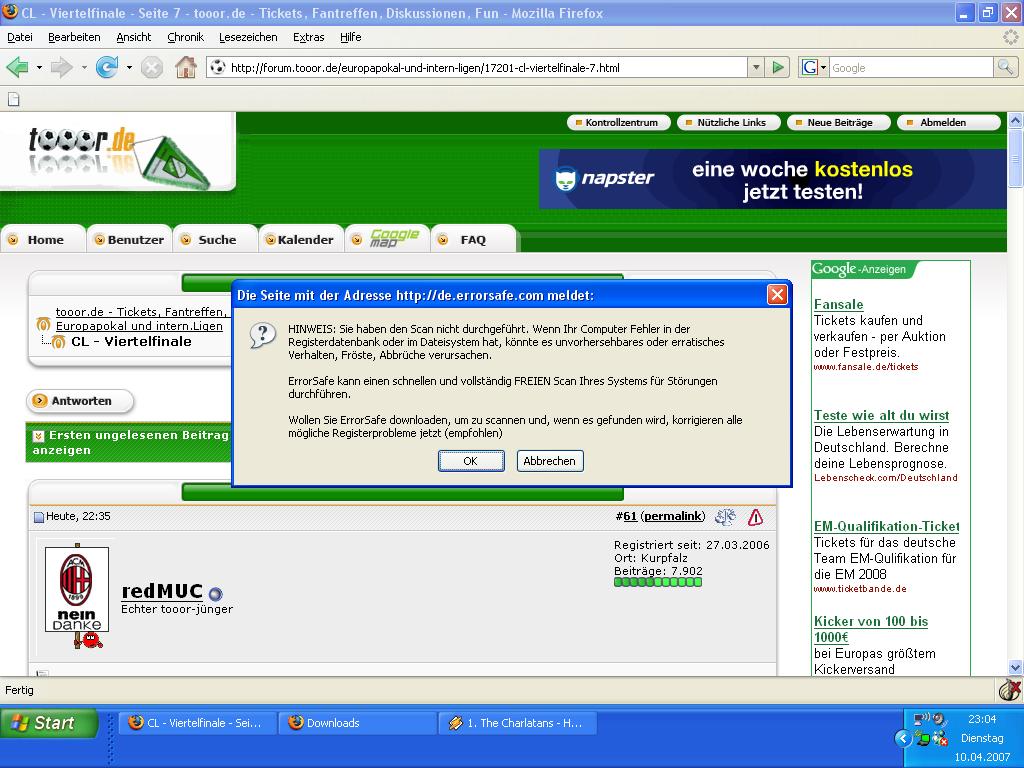Click the Antworten reply button
1024x768 pixels.
[x=80, y=401]
